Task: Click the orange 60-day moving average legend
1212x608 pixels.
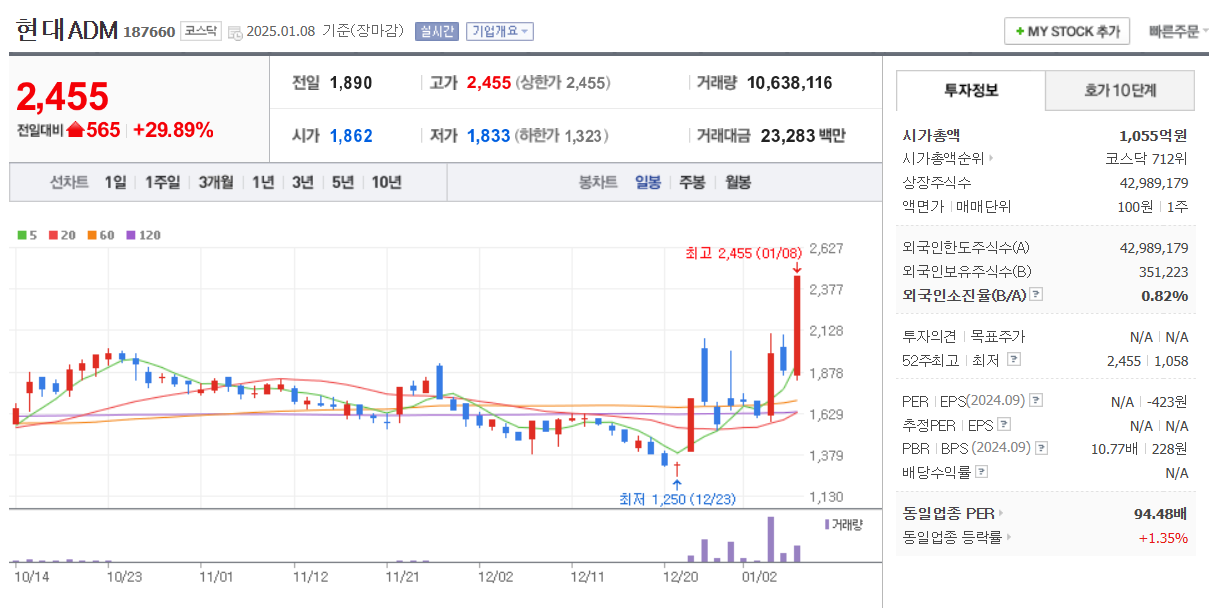Action: [x=100, y=236]
